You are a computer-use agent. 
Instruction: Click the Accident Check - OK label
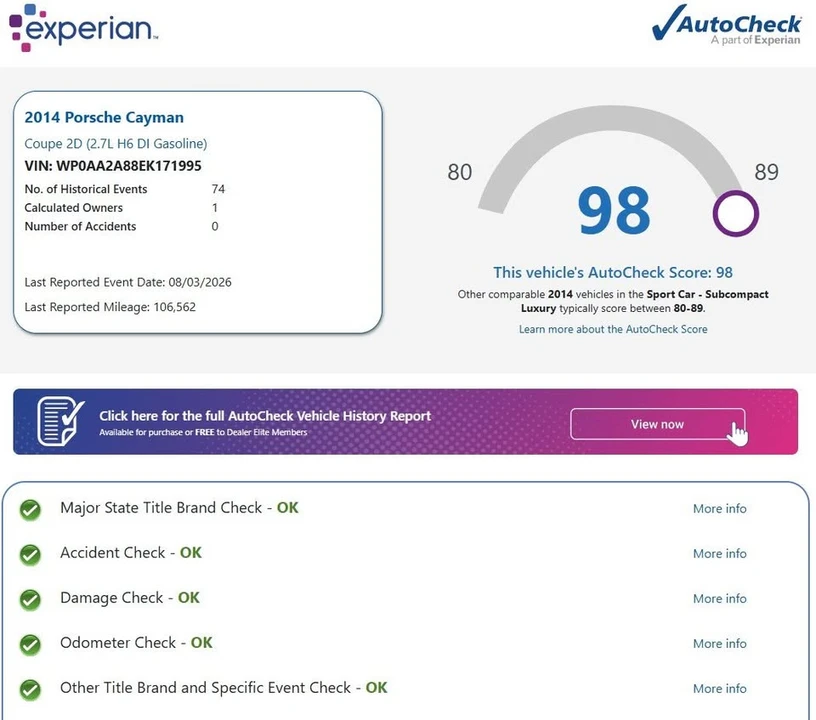coord(131,552)
